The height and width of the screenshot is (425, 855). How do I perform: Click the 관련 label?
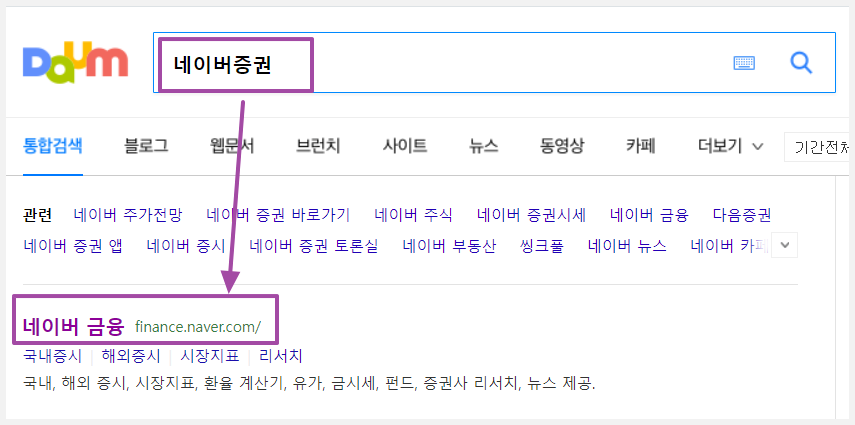[38, 216]
